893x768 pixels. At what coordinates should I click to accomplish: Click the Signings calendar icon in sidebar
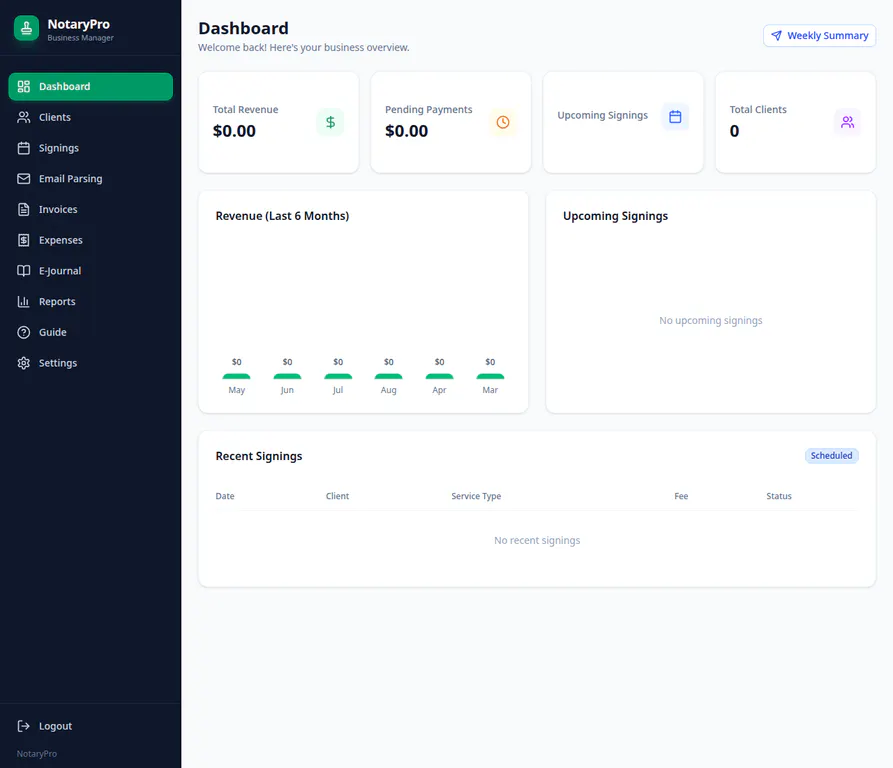pos(23,148)
